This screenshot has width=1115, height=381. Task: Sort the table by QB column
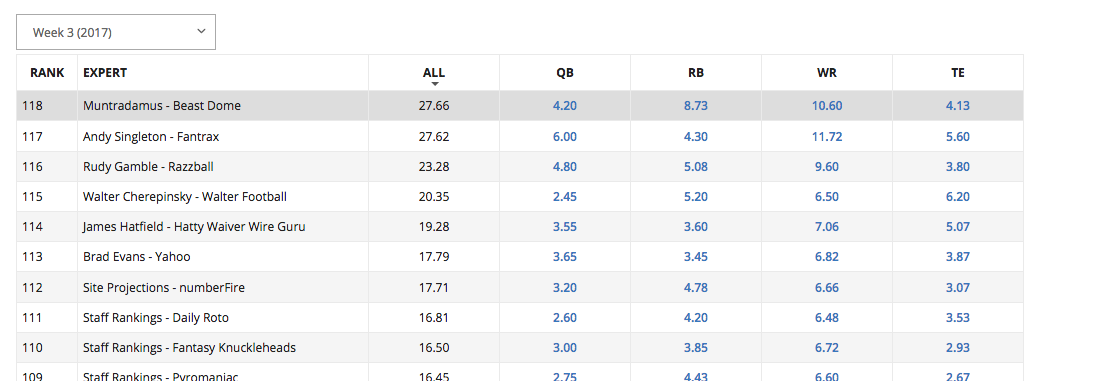[565, 73]
